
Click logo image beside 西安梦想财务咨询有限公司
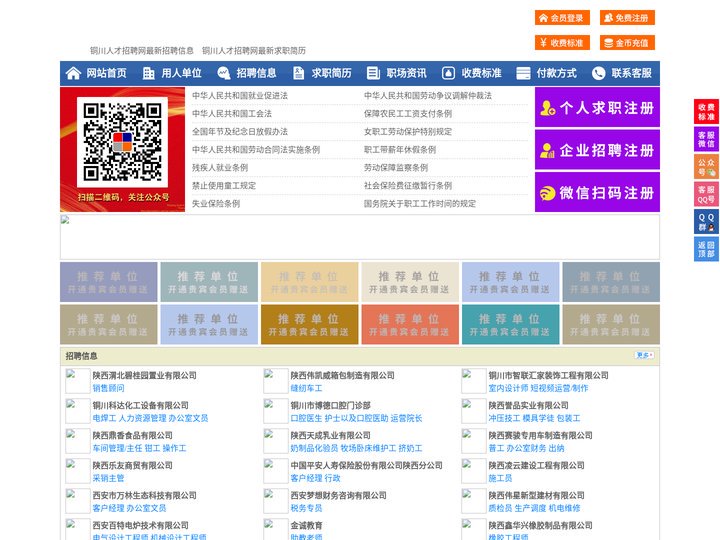[x=276, y=501]
